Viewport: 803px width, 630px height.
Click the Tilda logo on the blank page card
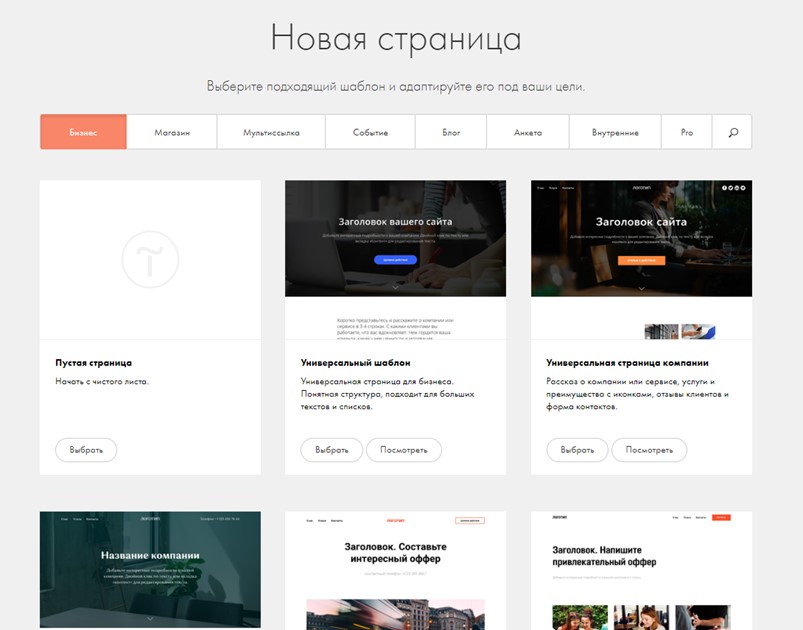150,259
